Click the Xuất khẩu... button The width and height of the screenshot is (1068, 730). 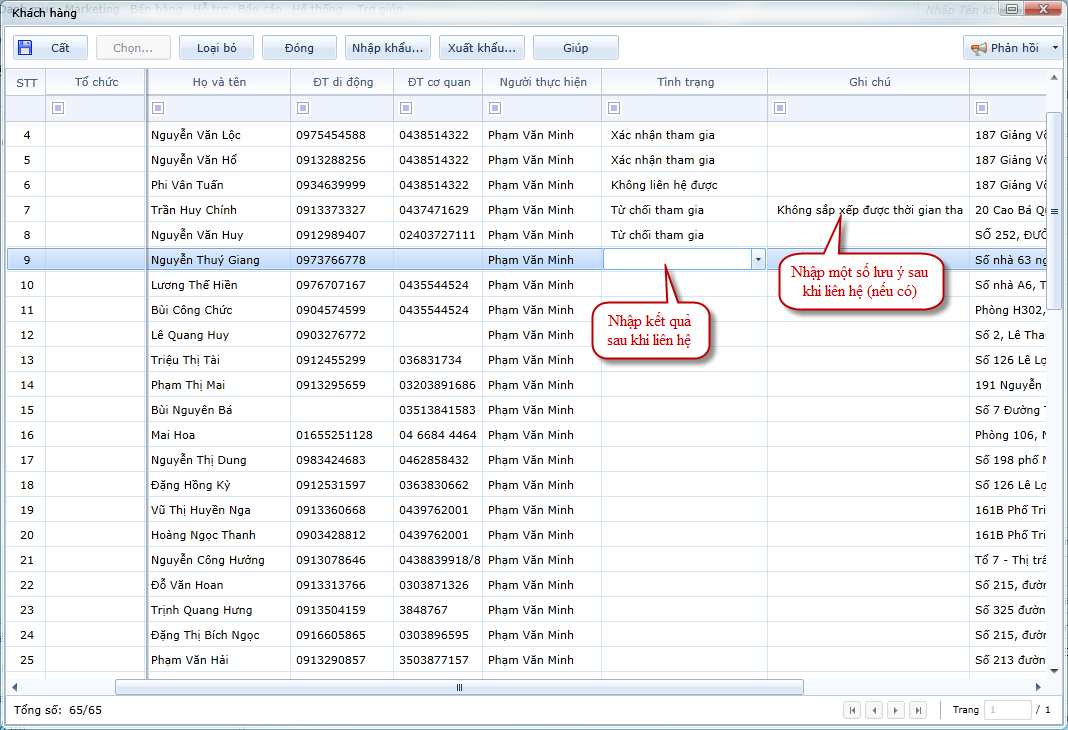point(482,48)
